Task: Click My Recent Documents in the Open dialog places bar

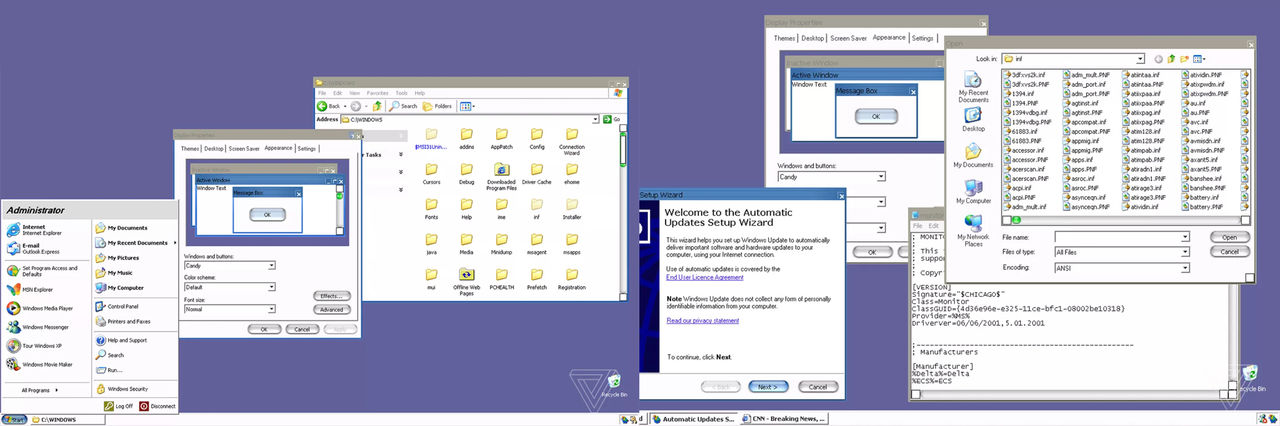Action: [x=973, y=87]
